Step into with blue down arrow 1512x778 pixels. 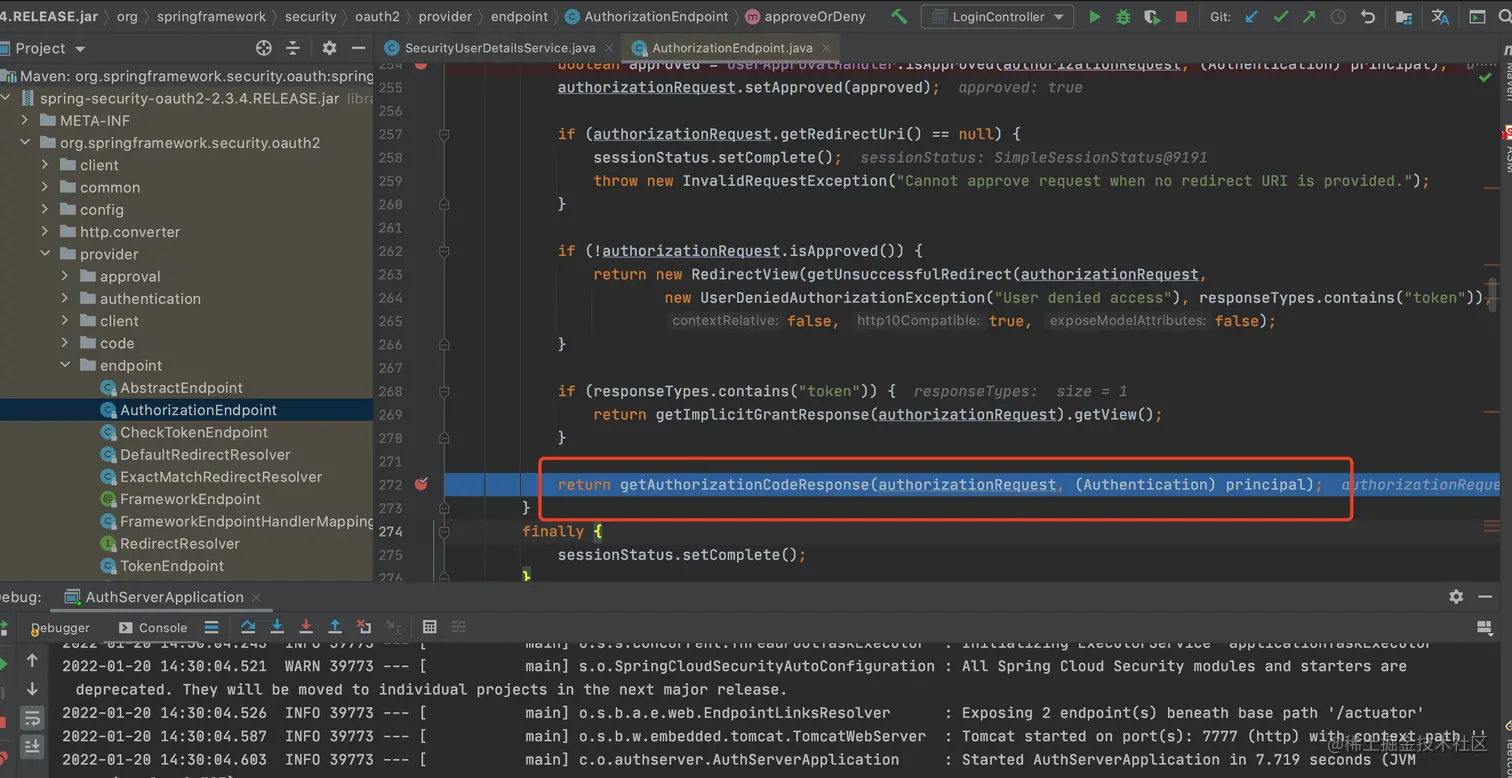[277, 627]
